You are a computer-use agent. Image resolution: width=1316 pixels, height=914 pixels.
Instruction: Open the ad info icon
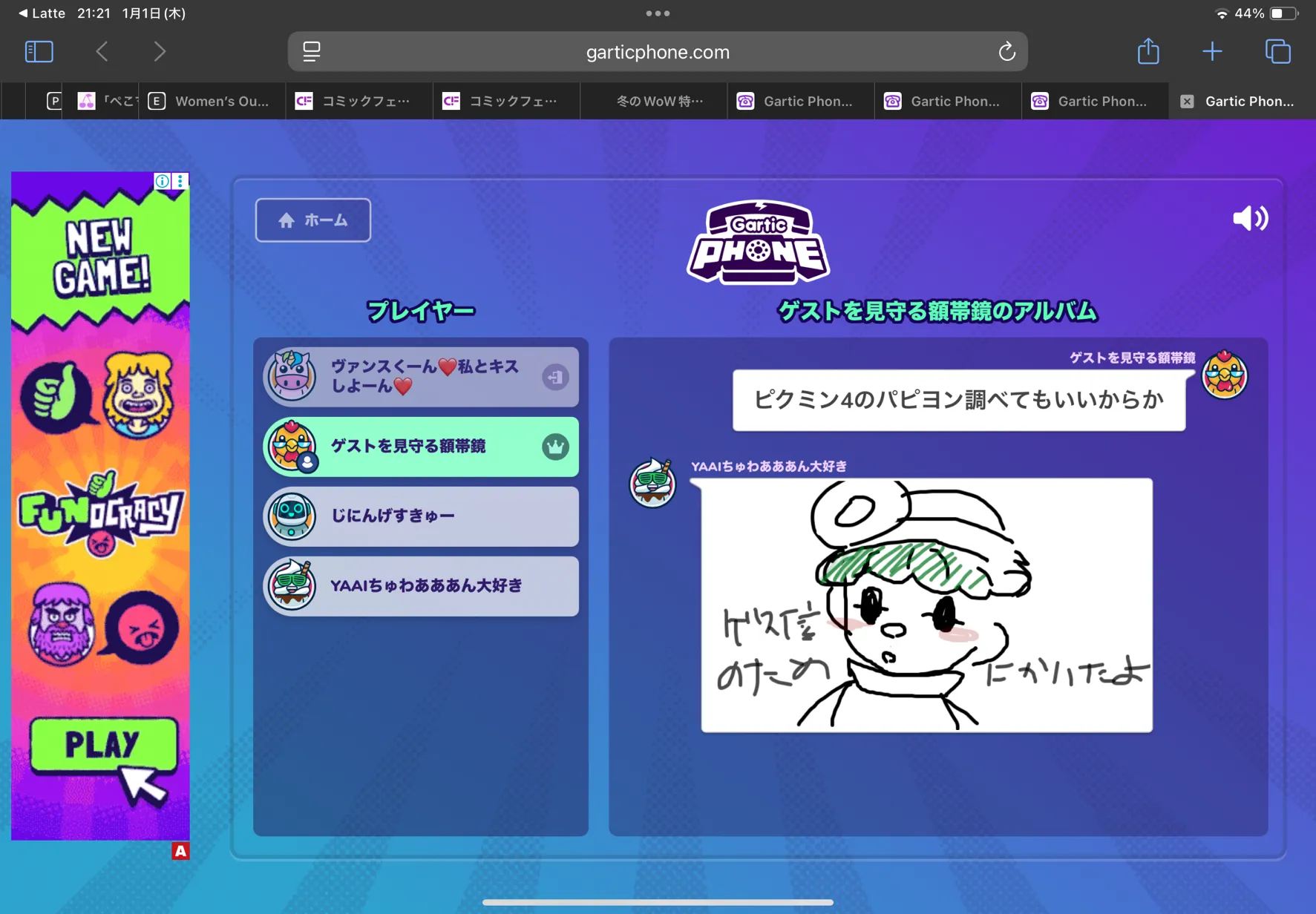162,181
